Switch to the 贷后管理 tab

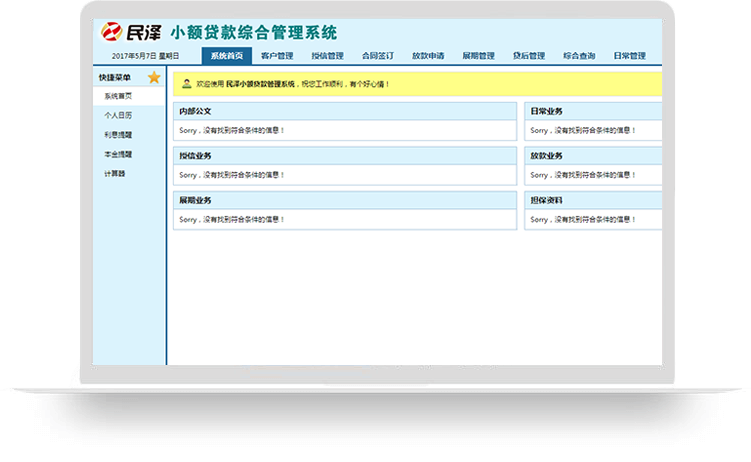(529, 56)
